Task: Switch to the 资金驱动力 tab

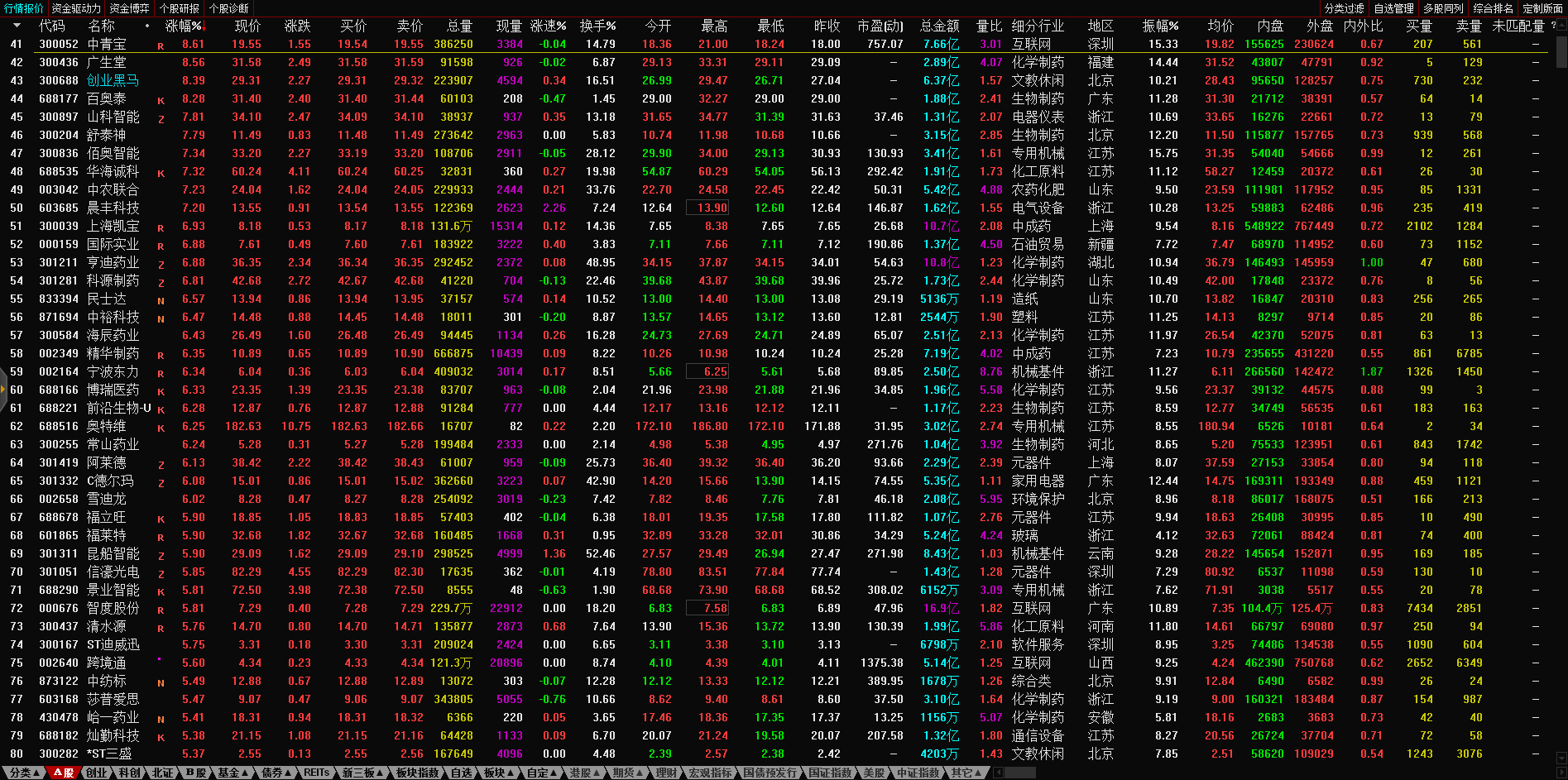Action: [x=76, y=8]
